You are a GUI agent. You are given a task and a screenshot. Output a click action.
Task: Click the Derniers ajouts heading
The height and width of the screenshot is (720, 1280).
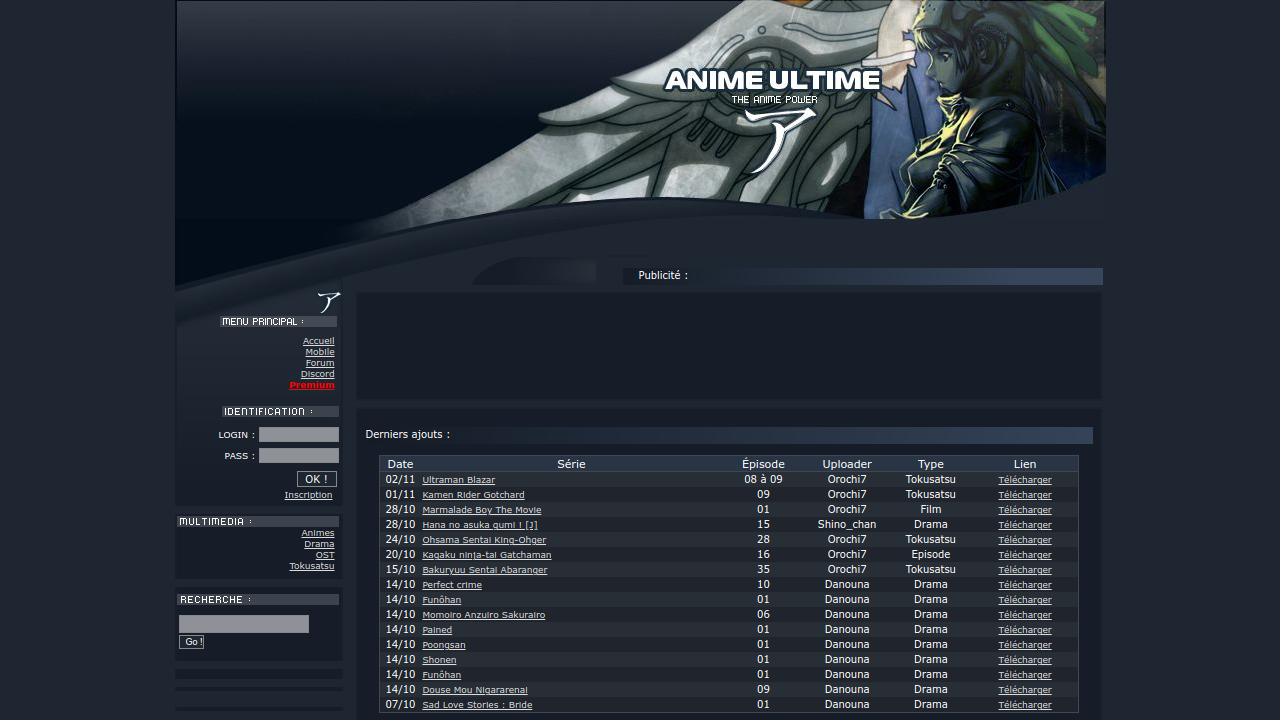[408, 435]
